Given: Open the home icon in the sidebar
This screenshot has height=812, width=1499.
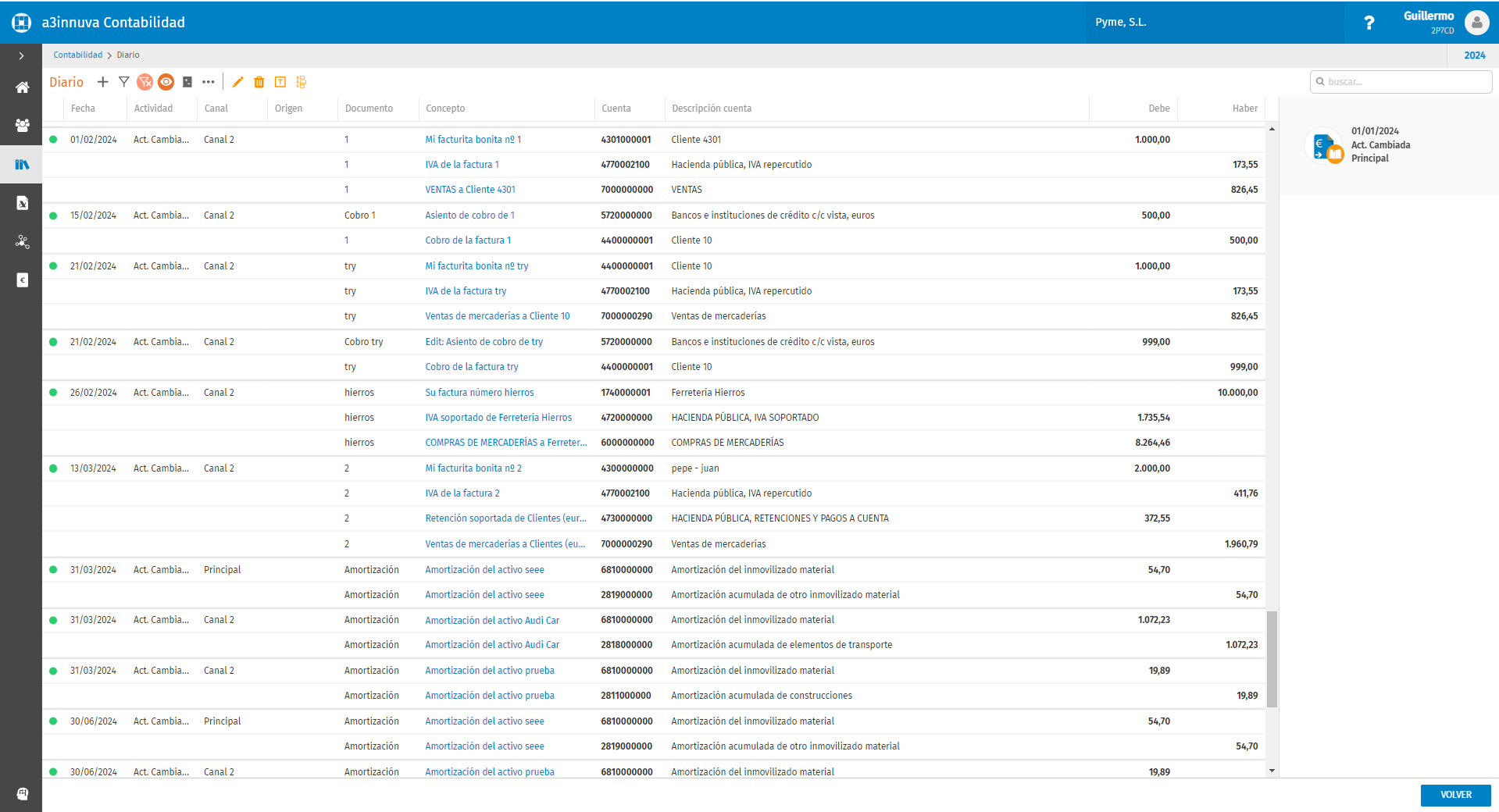Looking at the screenshot, I should point(22,87).
